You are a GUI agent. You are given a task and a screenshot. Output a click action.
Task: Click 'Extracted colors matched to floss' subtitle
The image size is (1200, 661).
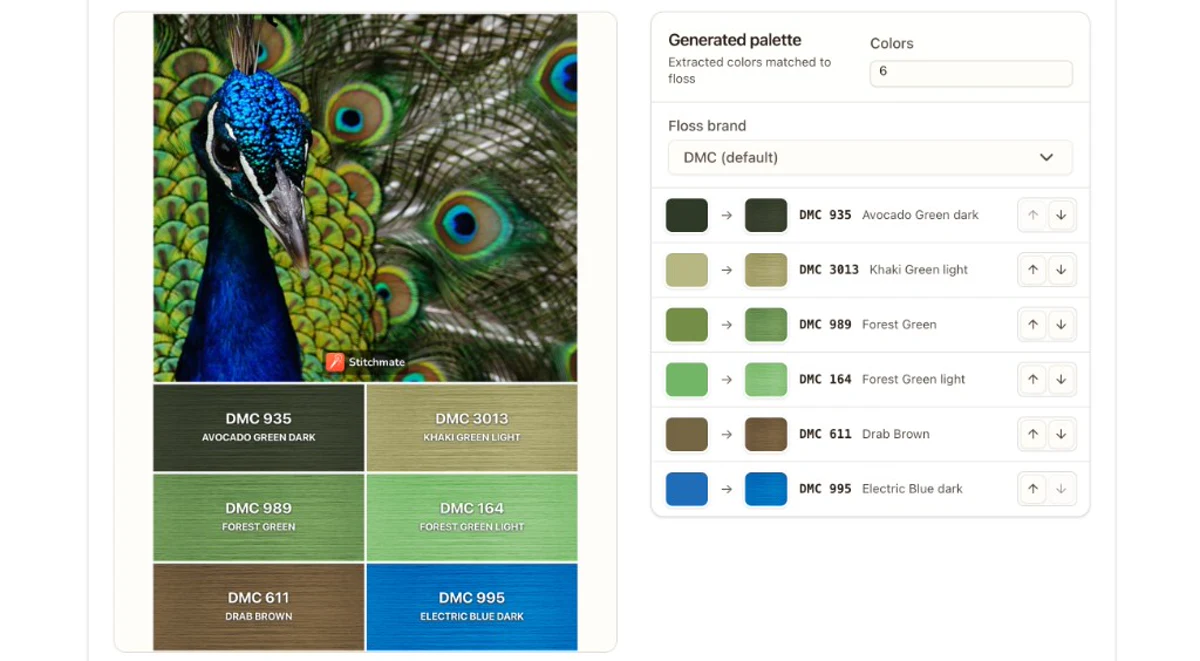pyautogui.click(x=749, y=70)
